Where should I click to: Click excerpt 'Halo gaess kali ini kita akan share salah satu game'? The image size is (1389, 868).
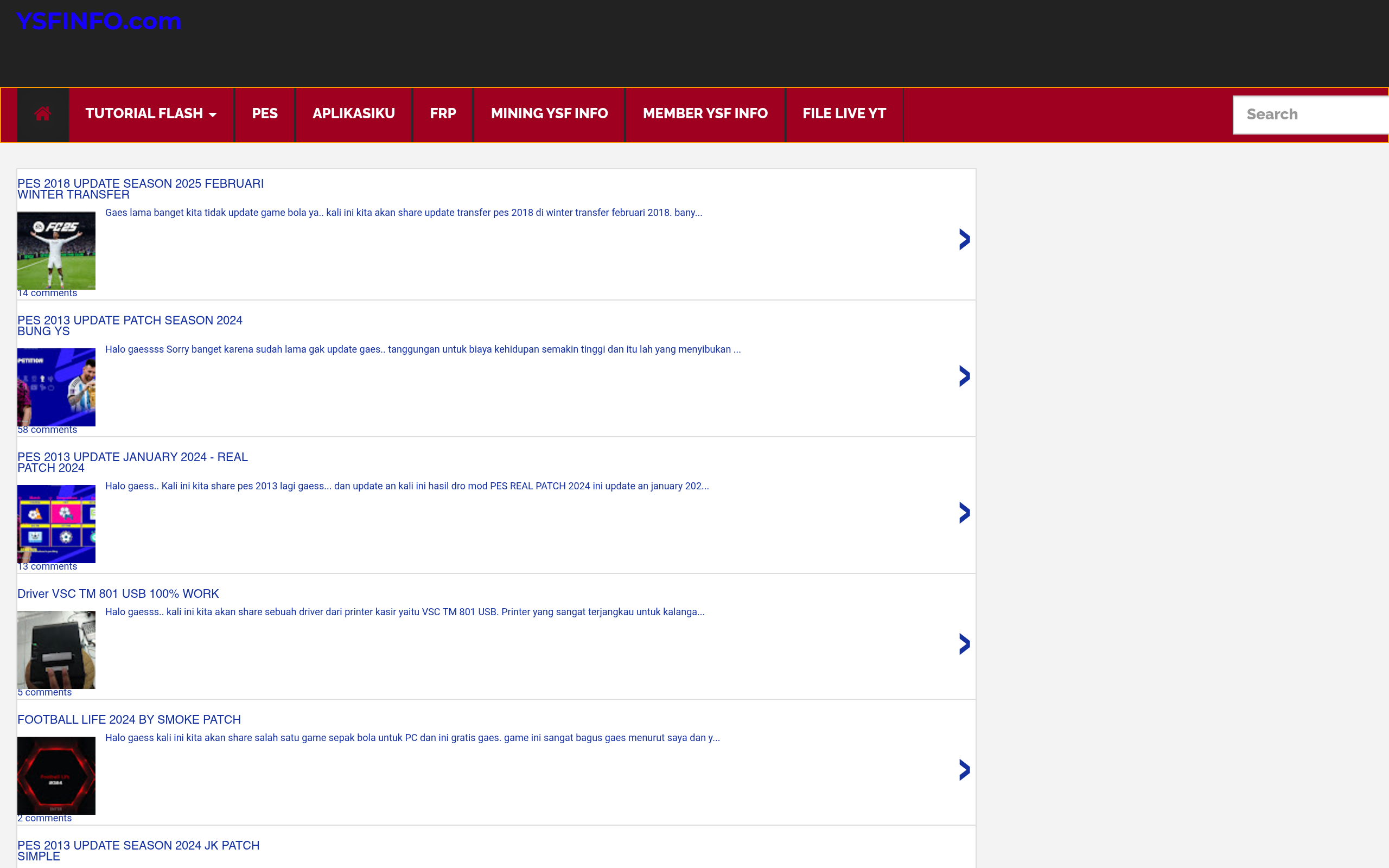click(412, 738)
